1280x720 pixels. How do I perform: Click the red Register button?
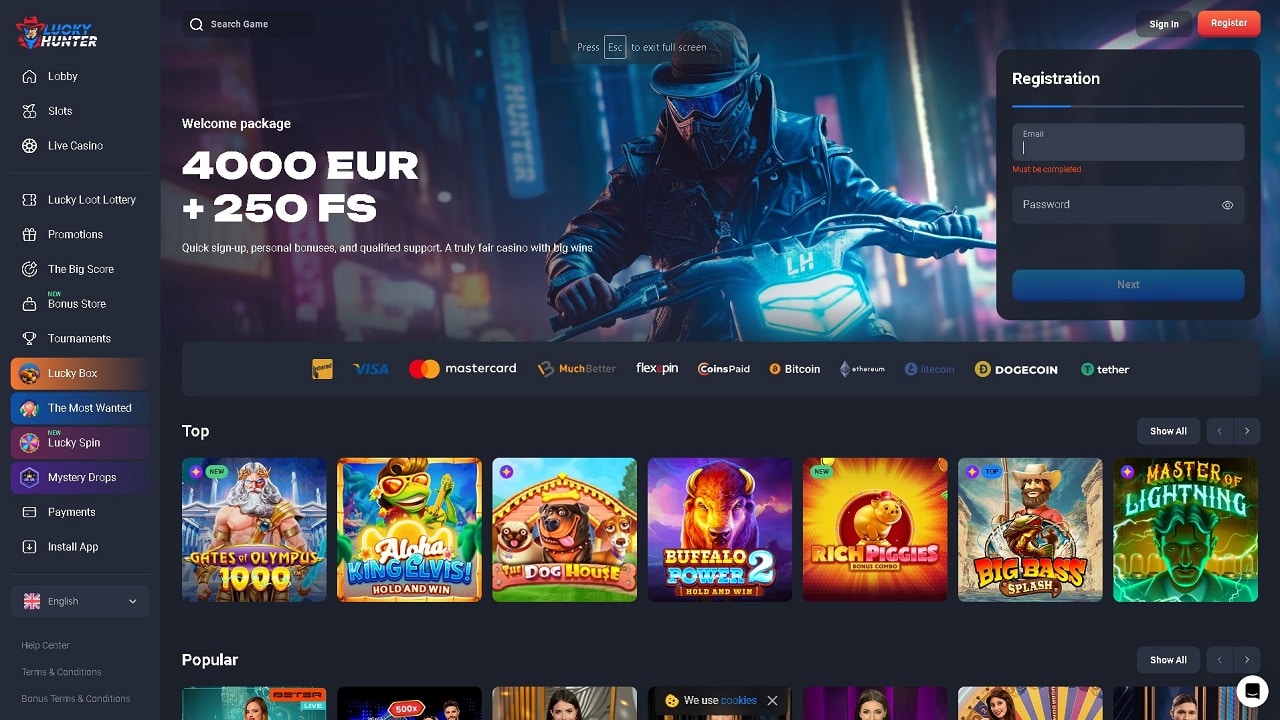click(1229, 23)
